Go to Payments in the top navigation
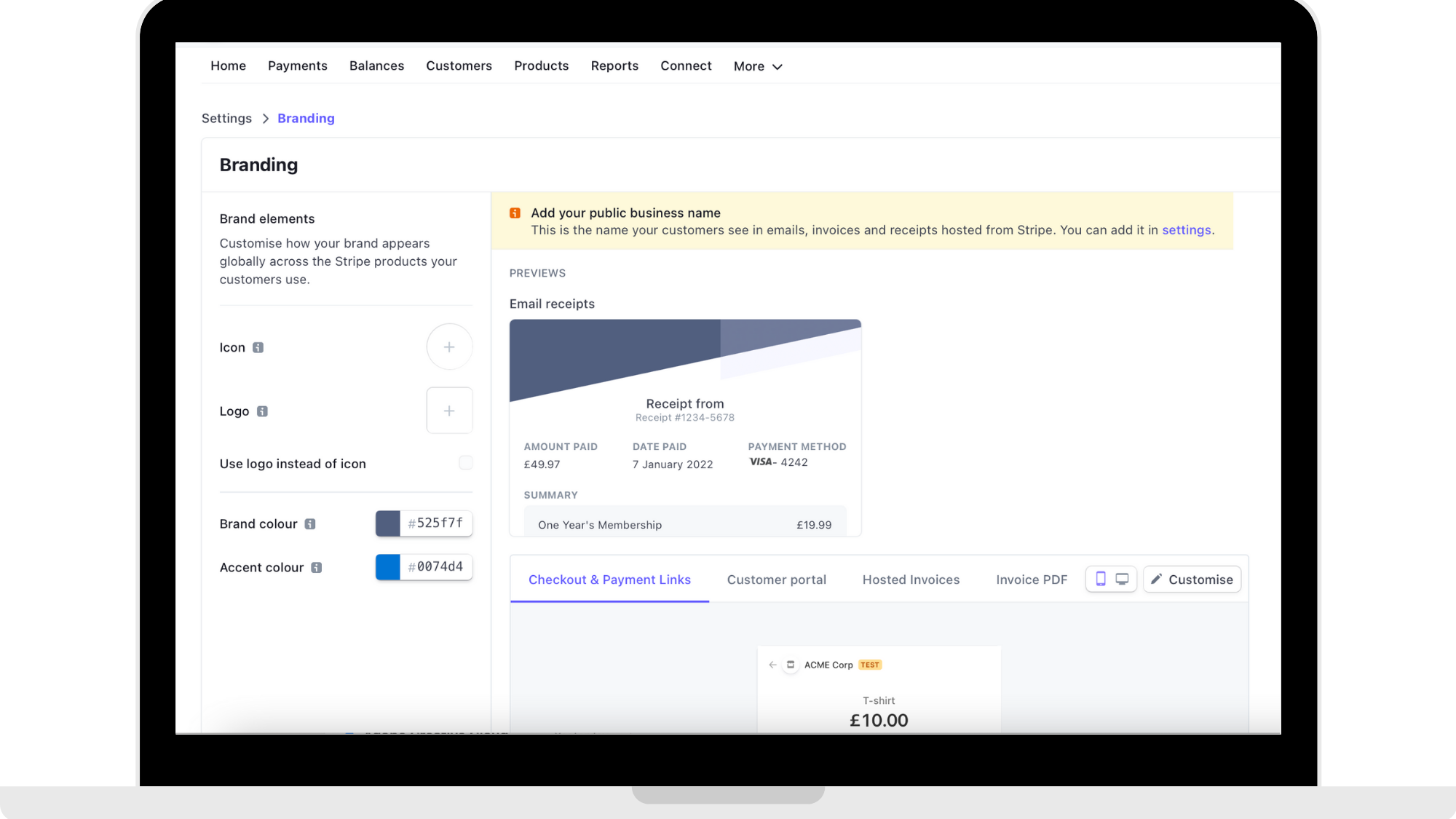Image resolution: width=1456 pixels, height=819 pixels. click(297, 66)
